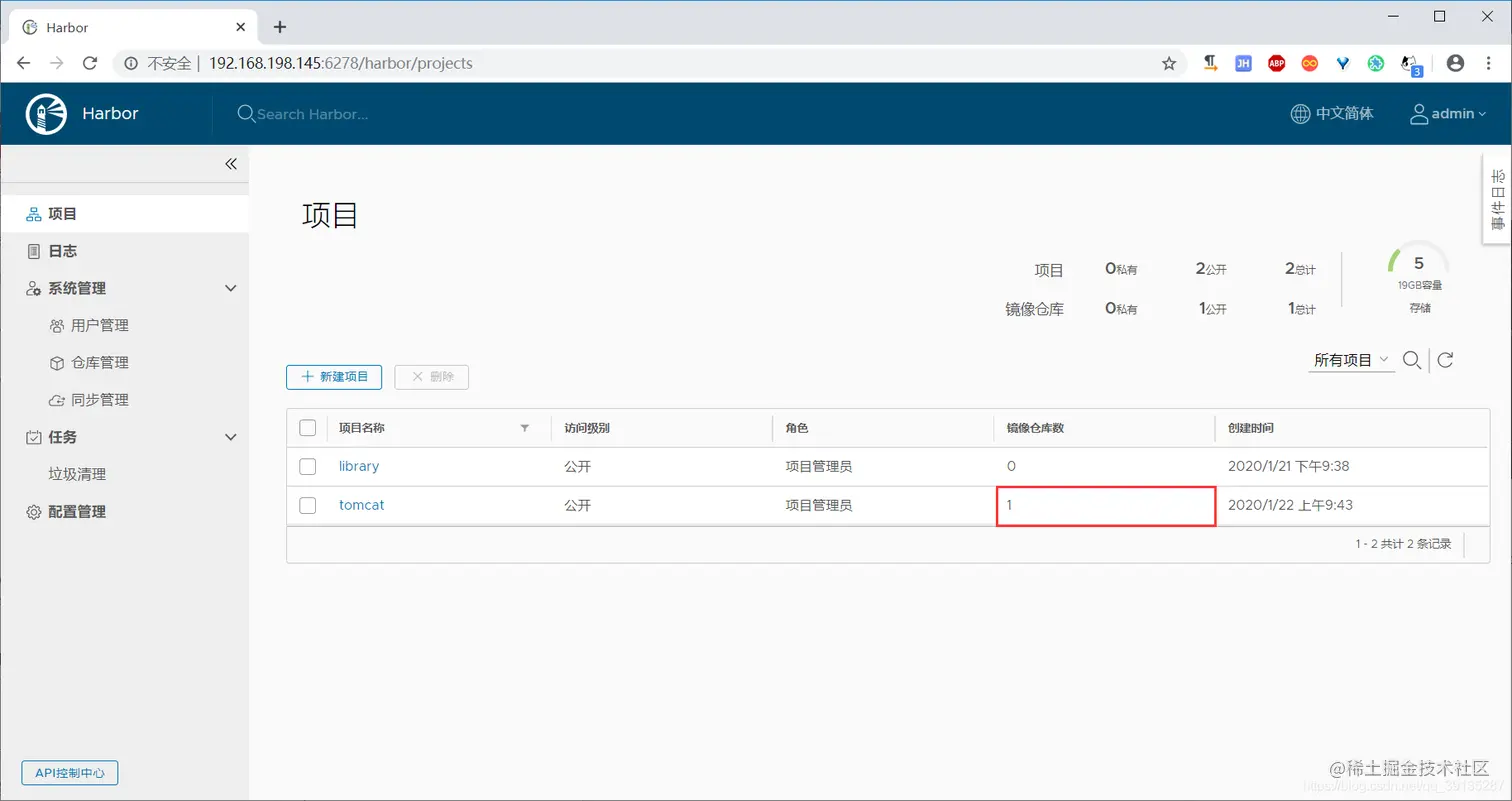
Task: Select the Harbor browser tab
Action: point(134,27)
